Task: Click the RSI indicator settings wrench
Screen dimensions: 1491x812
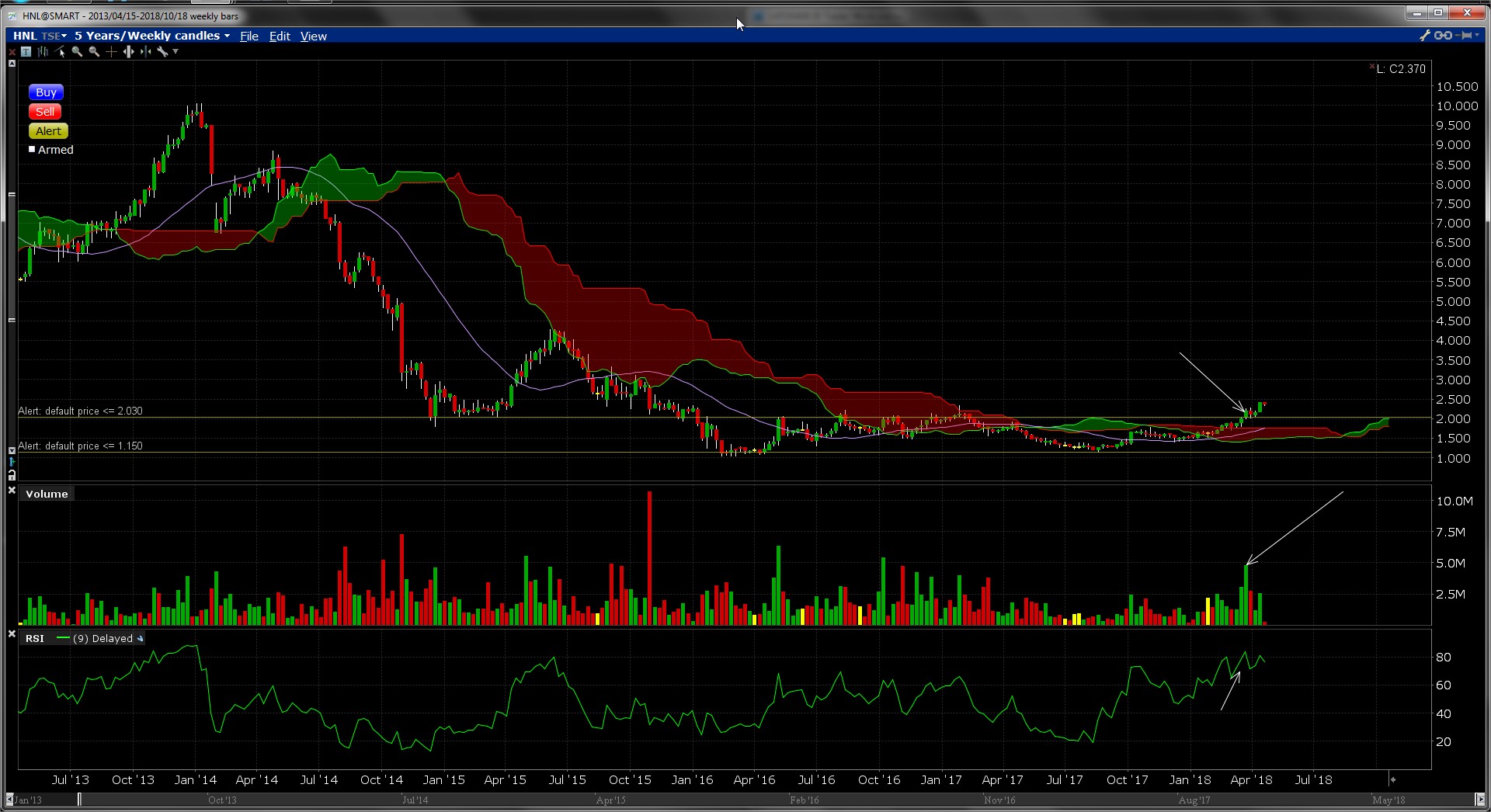Action: [141, 639]
